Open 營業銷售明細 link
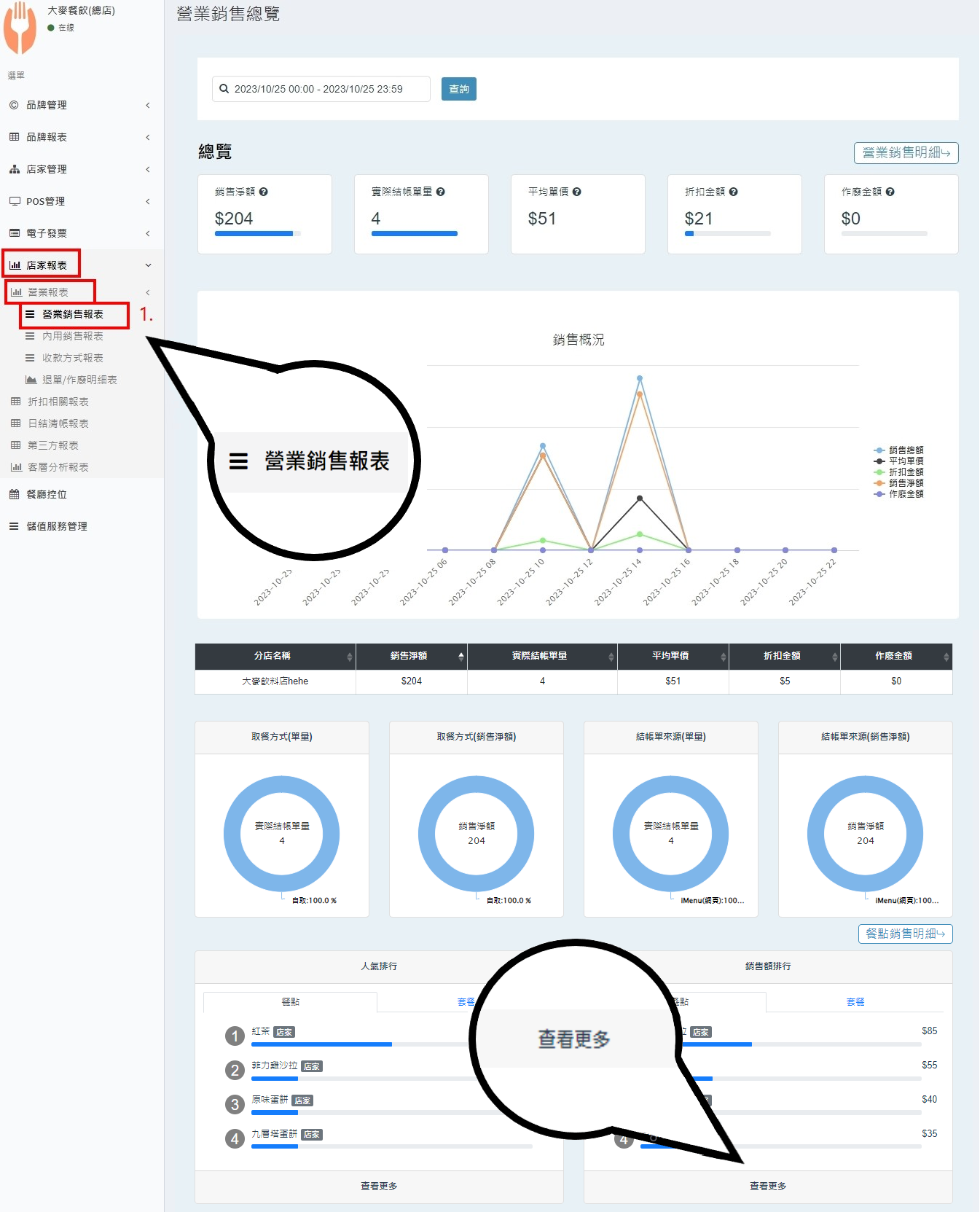Screen dimensions: 980x1212 tap(906, 153)
